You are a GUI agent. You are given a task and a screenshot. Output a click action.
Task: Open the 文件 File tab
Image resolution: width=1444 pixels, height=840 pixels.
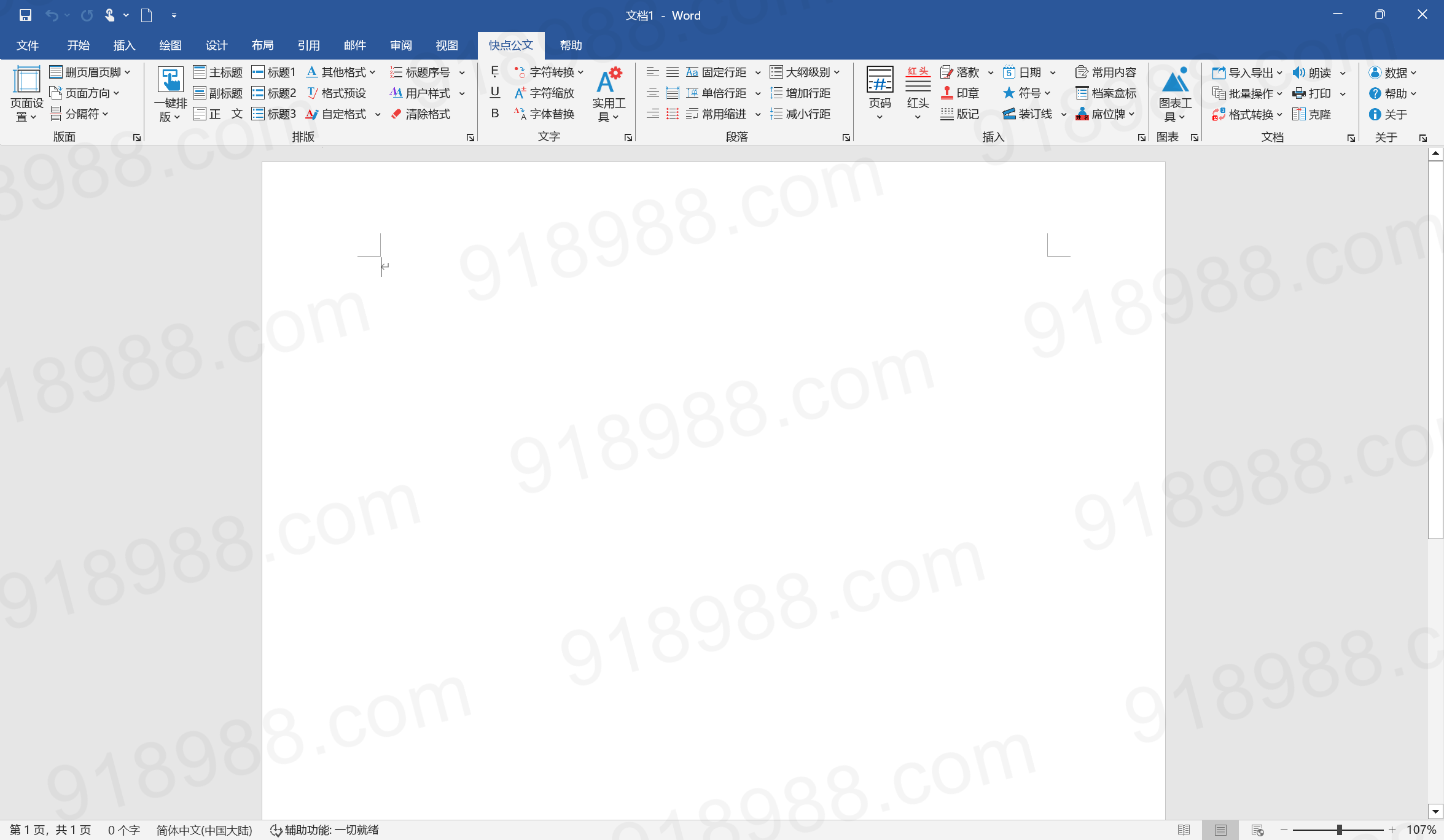pos(28,45)
